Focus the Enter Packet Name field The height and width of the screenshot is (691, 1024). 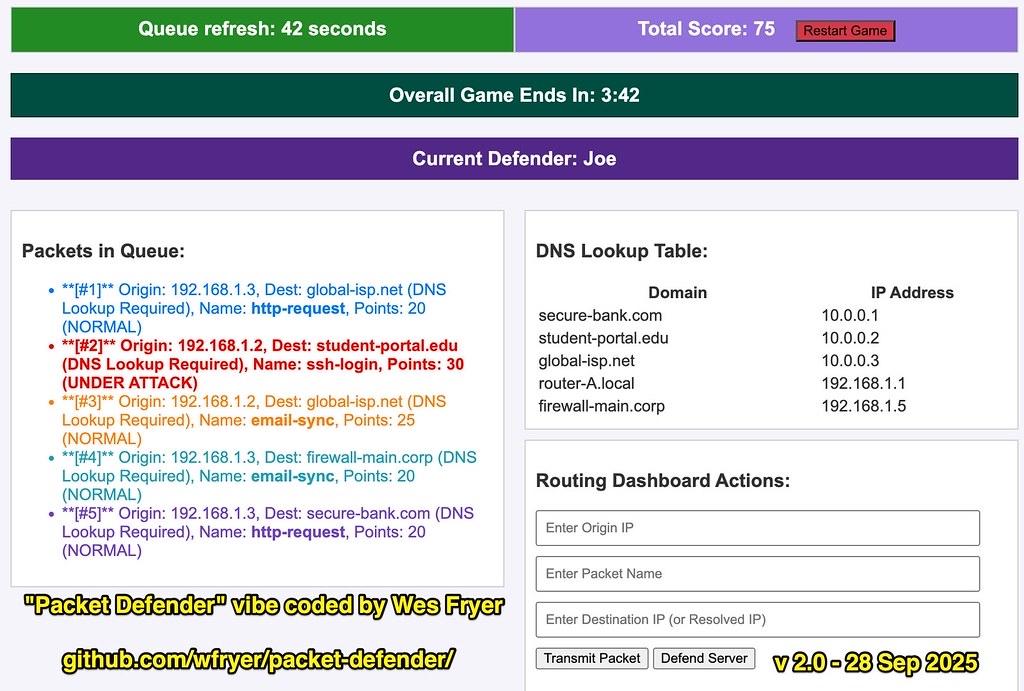click(758, 573)
